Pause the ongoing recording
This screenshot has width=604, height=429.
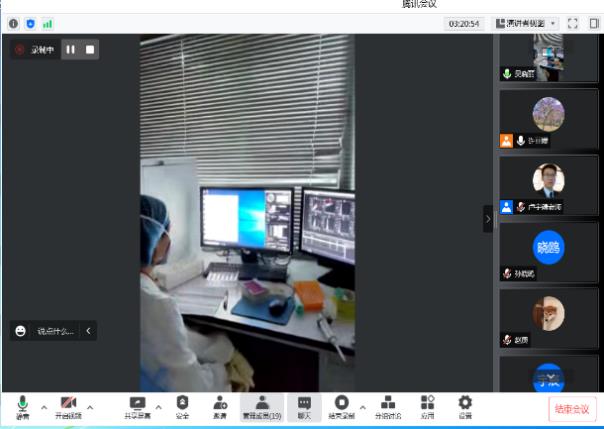pyautogui.click(x=71, y=49)
